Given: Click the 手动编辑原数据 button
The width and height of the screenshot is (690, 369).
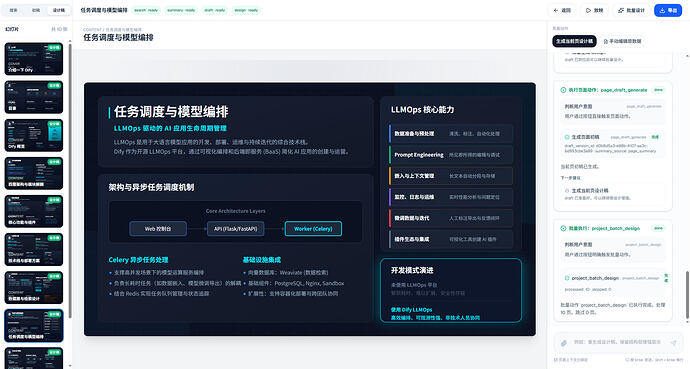Looking at the screenshot, I should 622,41.
